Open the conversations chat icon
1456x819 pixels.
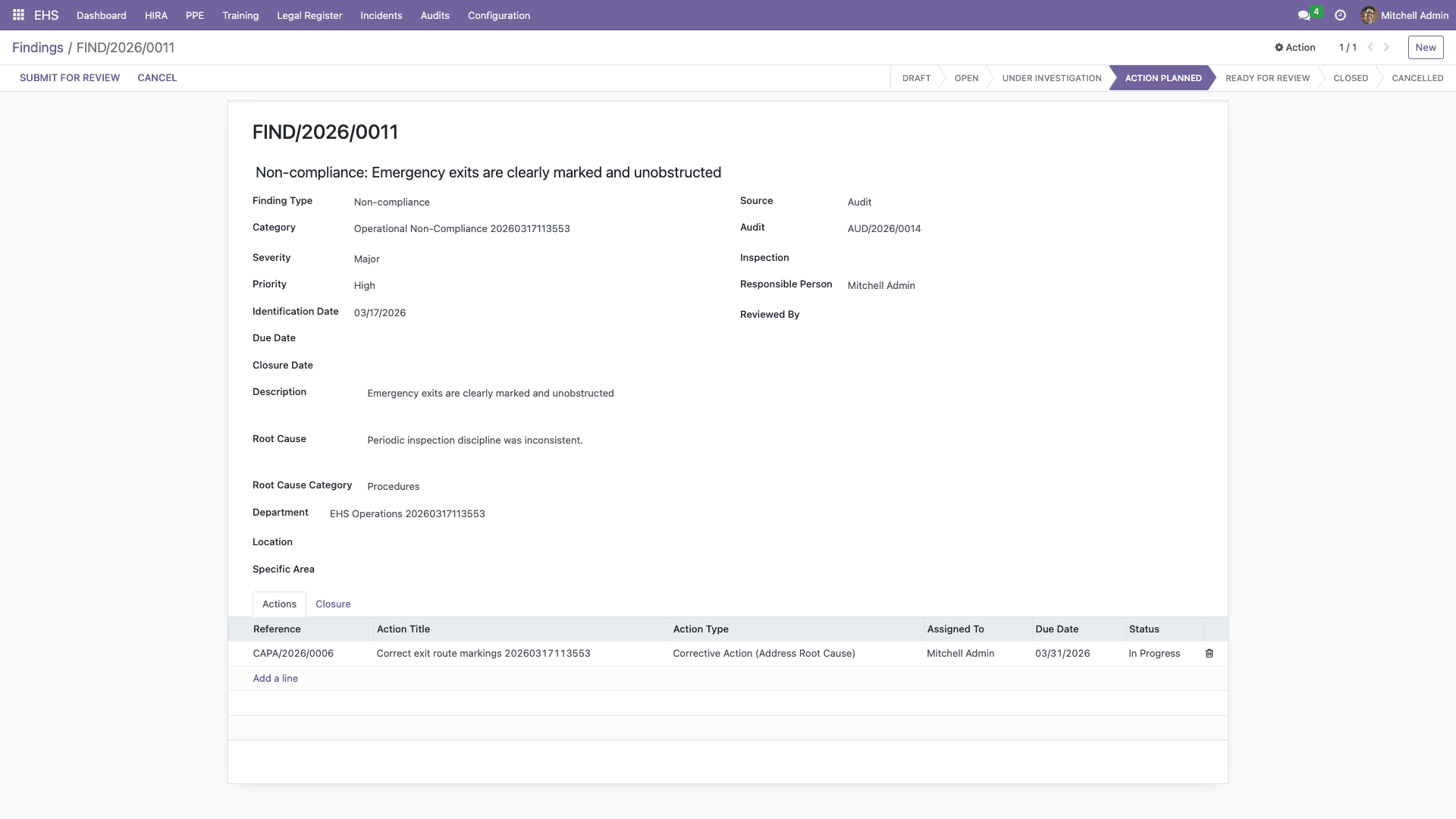(x=1304, y=15)
